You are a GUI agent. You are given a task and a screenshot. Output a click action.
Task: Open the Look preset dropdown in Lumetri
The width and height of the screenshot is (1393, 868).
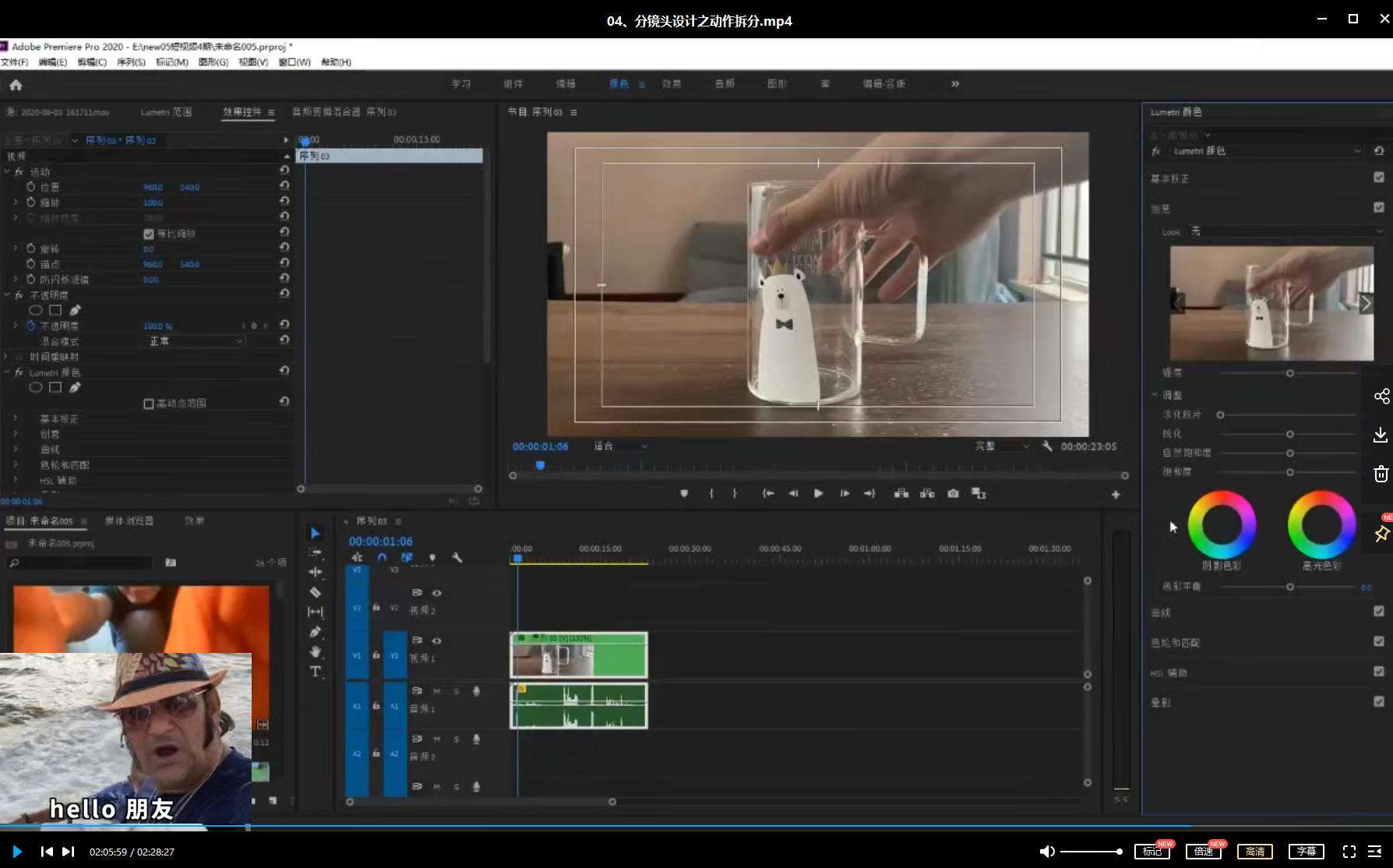coord(1285,231)
